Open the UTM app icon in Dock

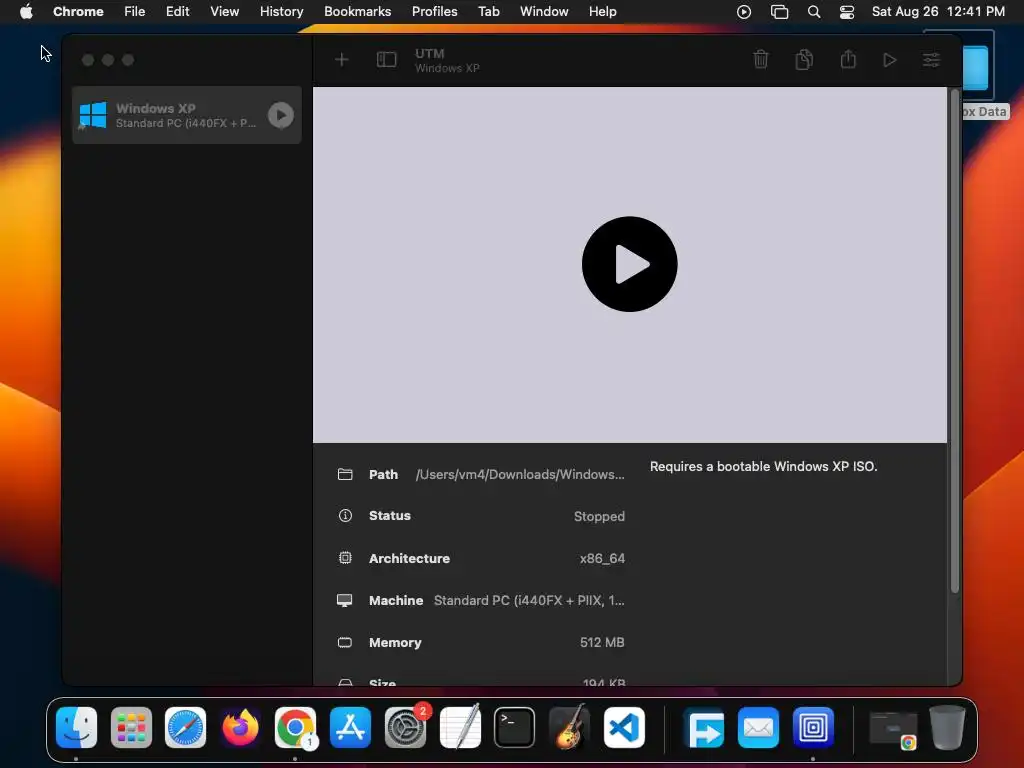pos(813,728)
